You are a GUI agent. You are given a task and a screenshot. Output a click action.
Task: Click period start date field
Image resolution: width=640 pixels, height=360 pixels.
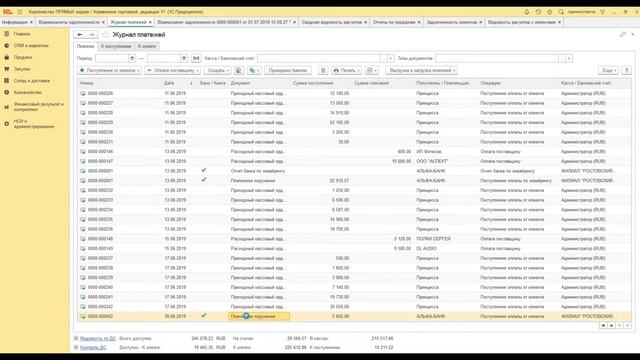pyautogui.click(x=112, y=58)
